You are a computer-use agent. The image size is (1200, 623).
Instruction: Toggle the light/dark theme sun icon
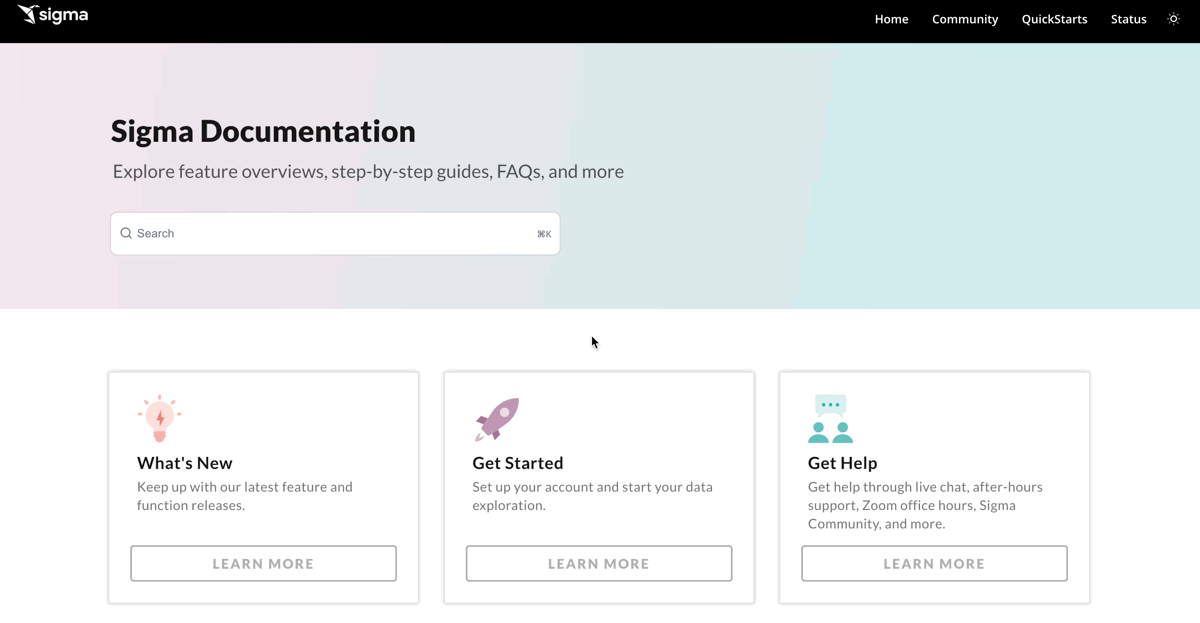click(1174, 19)
